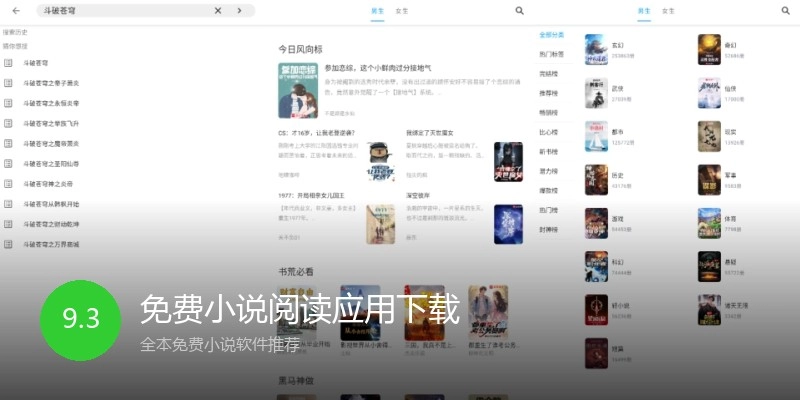This screenshot has height=400, width=800.
Task: Clear the search text with the X icon
Action: click(218, 11)
